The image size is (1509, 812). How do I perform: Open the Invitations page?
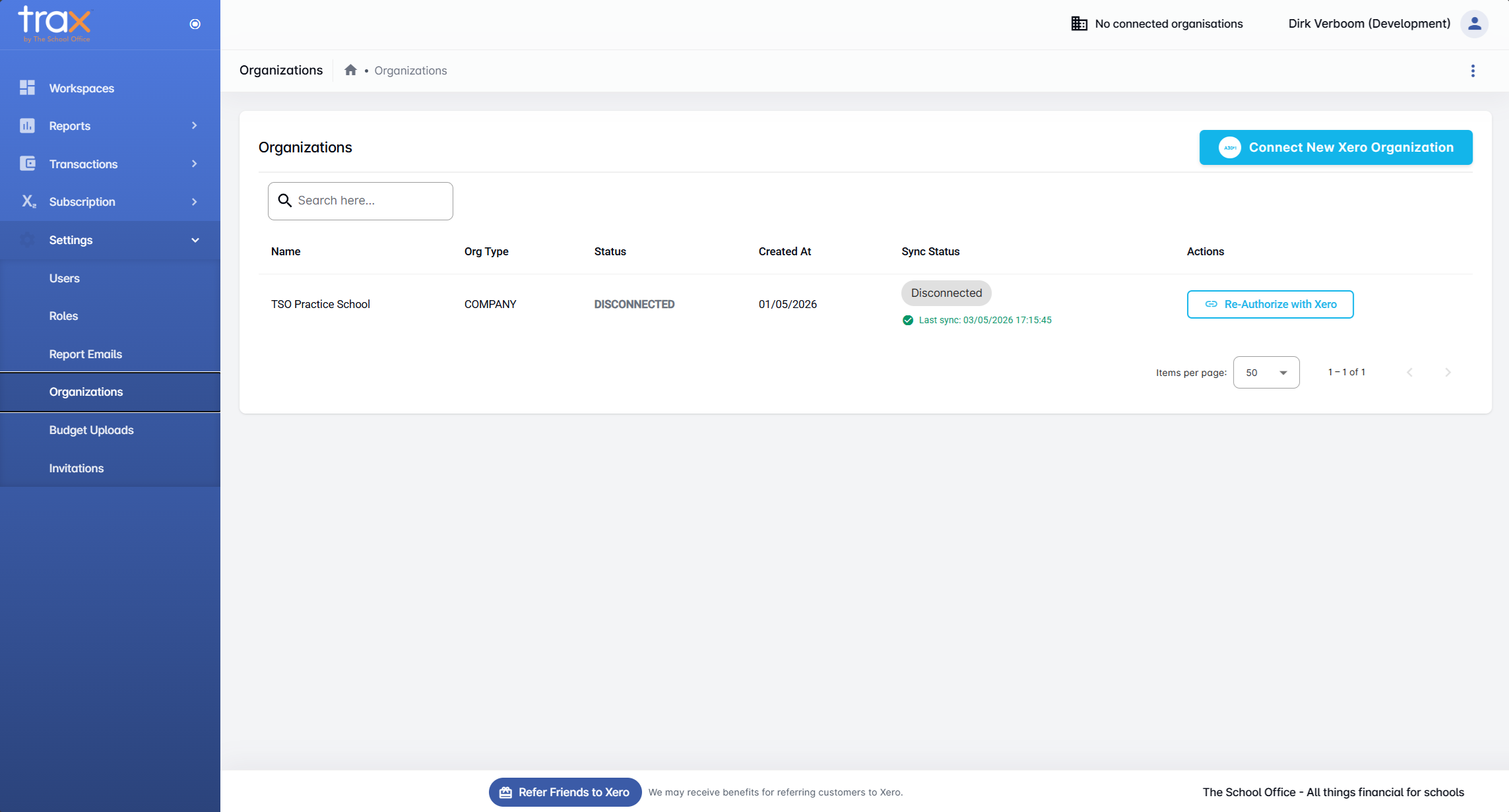point(110,468)
